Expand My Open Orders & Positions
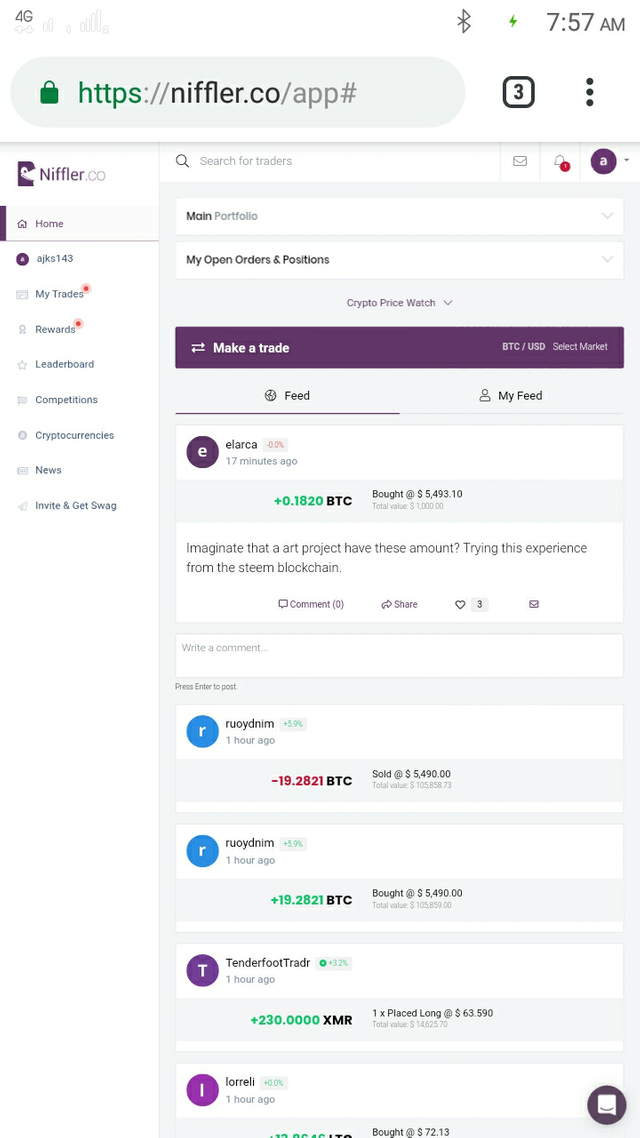Viewport: 640px width, 1138px height. [399, 260]
